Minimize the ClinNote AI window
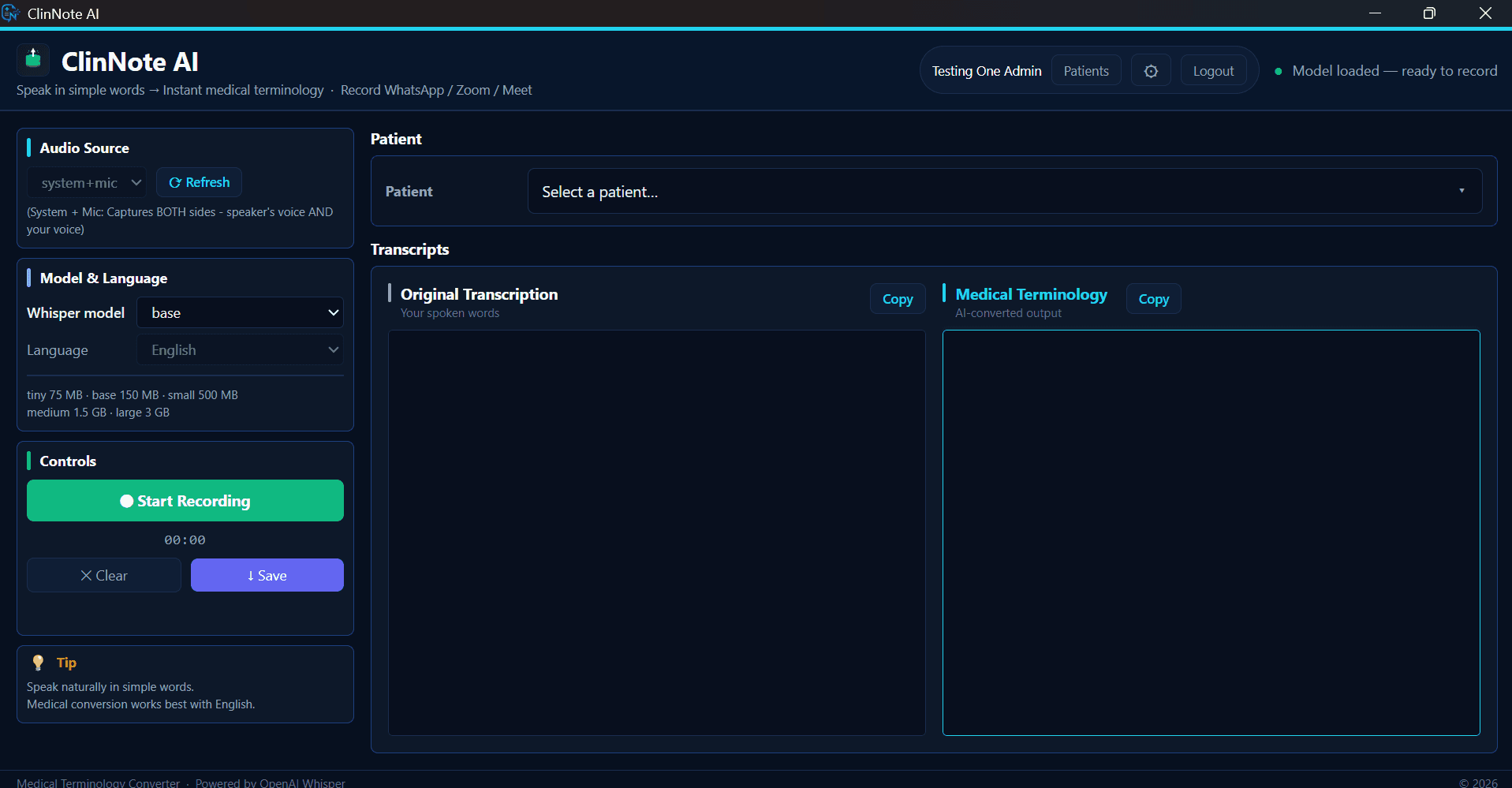Viewport: 1512px width, 788px height. (1375, 13)
